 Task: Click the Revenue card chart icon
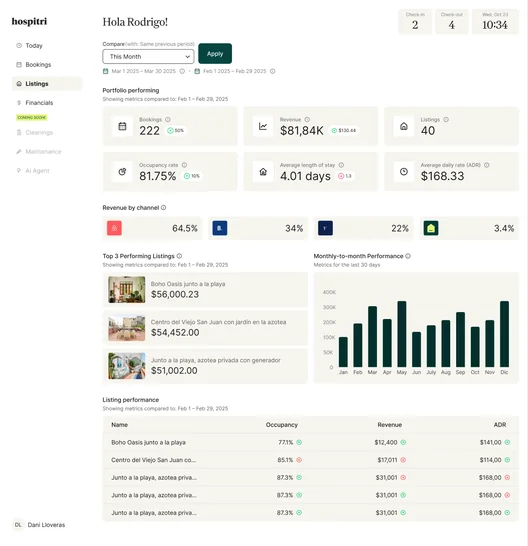pos(263,126)
